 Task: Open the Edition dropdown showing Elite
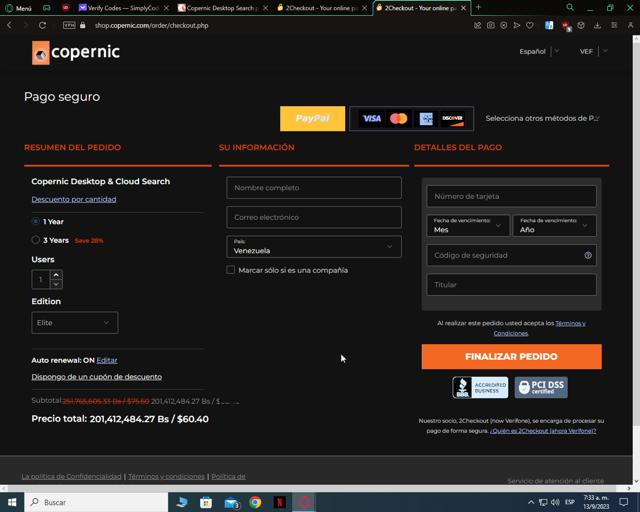pyautogui.click(x=75, y=323)
